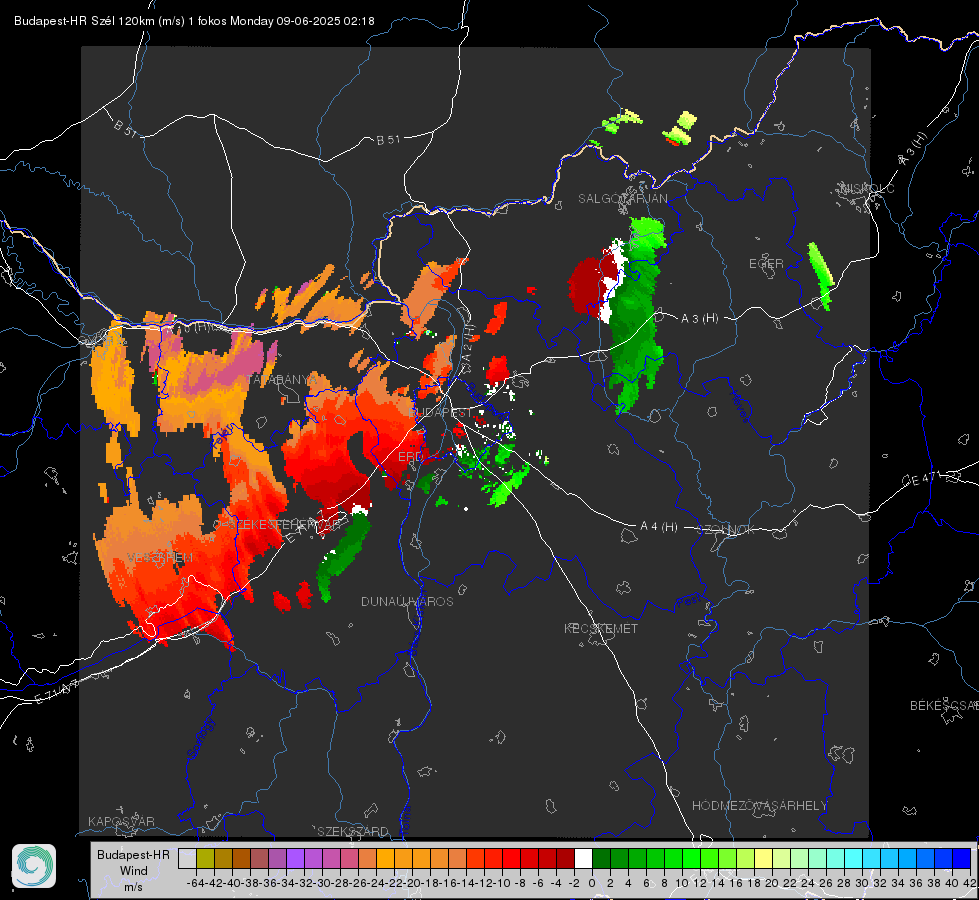Image resolution: width=979 pixels, height=900 pixels.
Task: Select the ÉRD town label
Action: point(410,457)
